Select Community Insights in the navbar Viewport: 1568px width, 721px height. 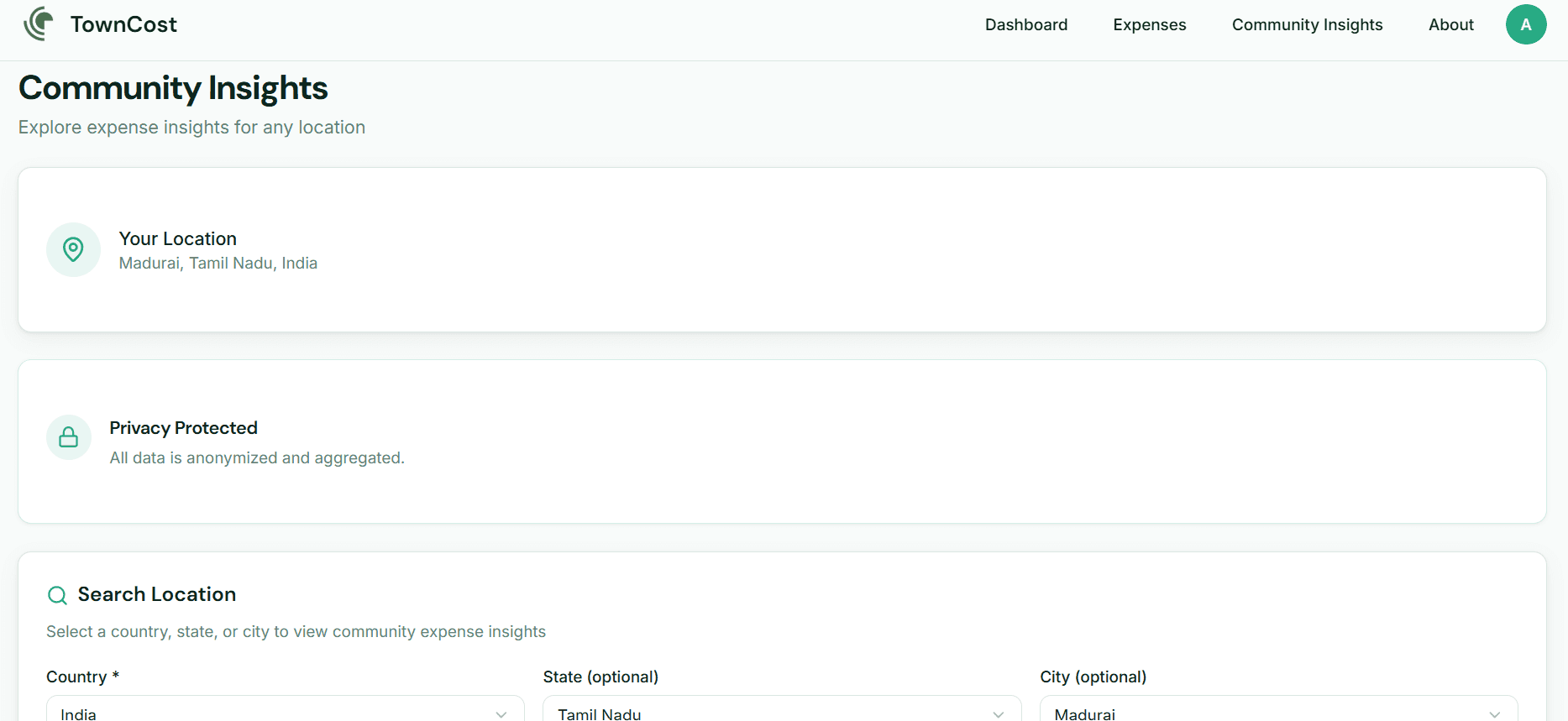(x=1307, y=24)
